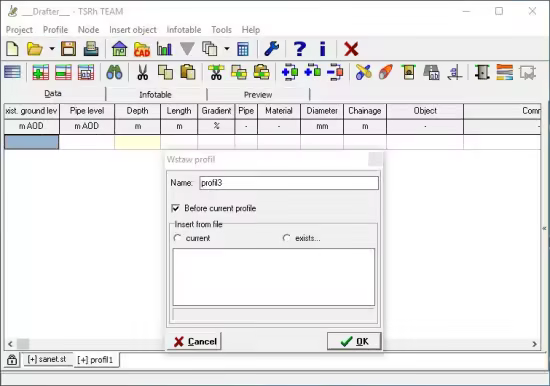
Task: Click the Chainage column header
Action: (365, 111)
